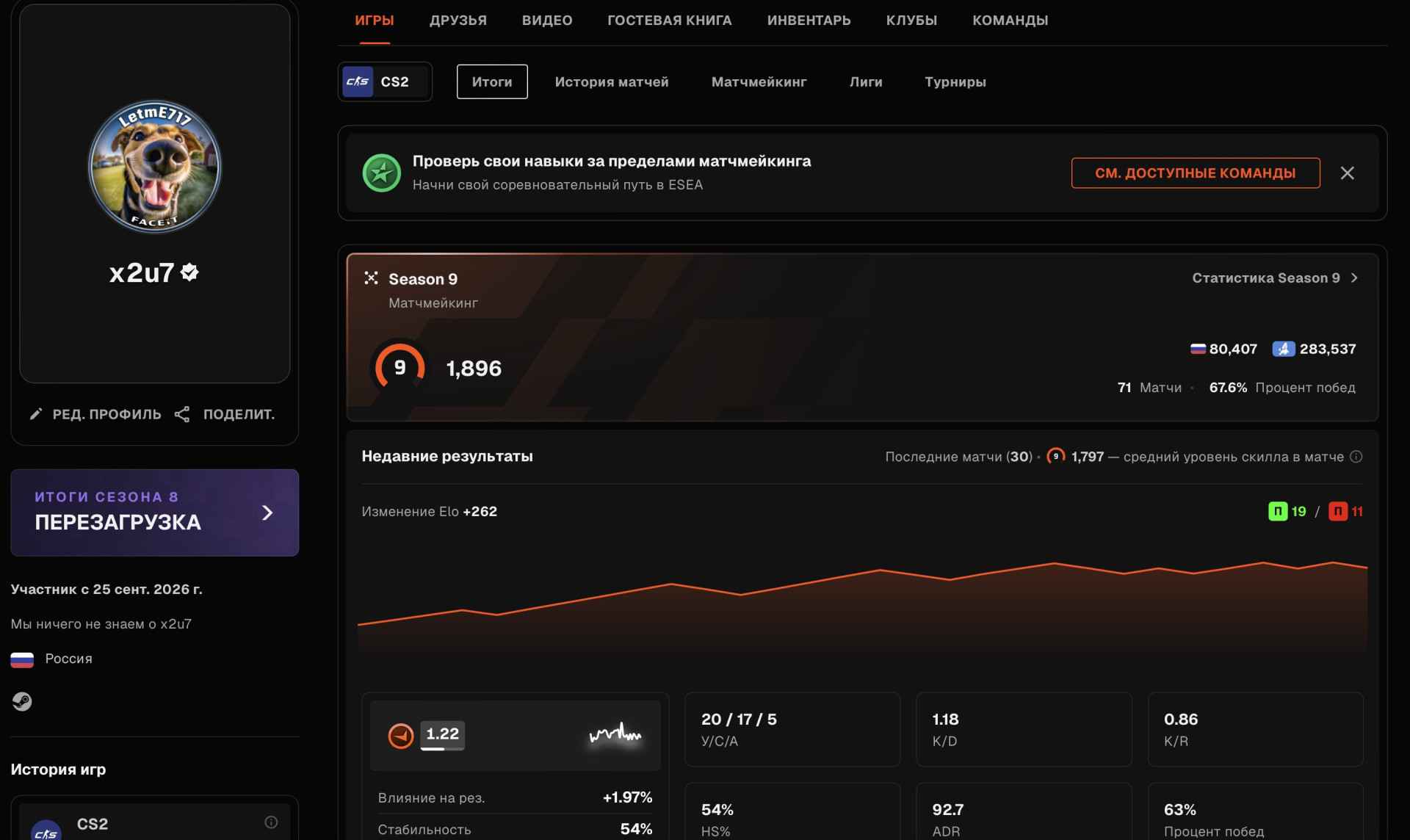This screenshot has width=1410, height=840.
Task: Click ПОДЕЛИТ. share button
Action: tap(225, 414)
